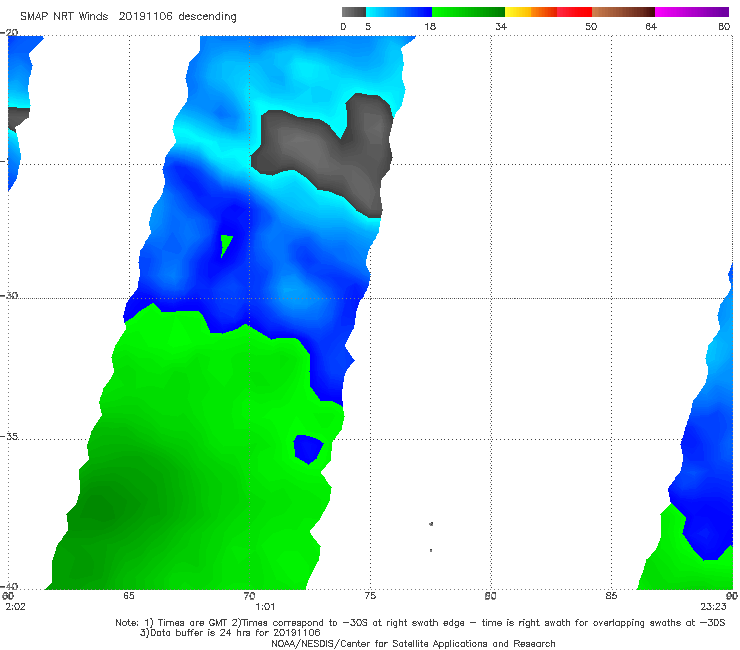740x650 pixels.
Task: Click the latitude label '-40' on the left axis
Action: (x=9, y=586)
